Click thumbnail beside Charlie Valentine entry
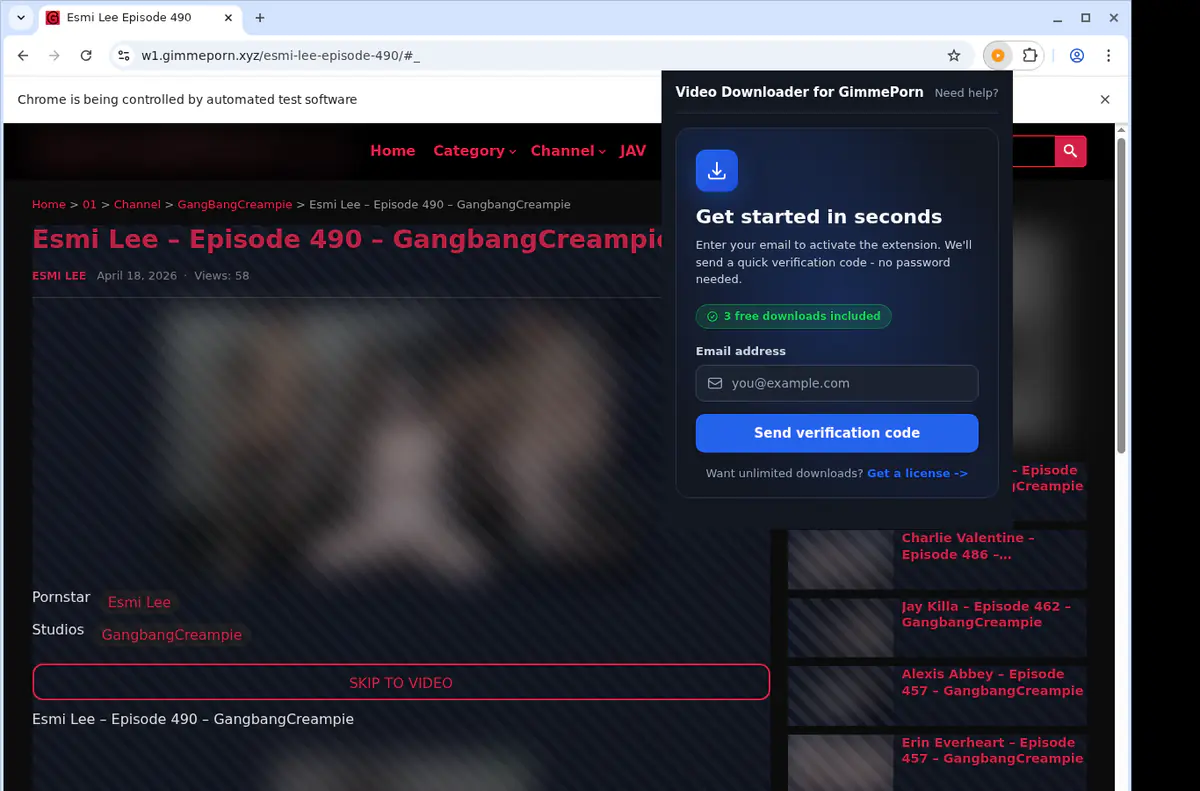This screenshot has height=791, width=1200. pyautogui.click(x=840, y=559)
